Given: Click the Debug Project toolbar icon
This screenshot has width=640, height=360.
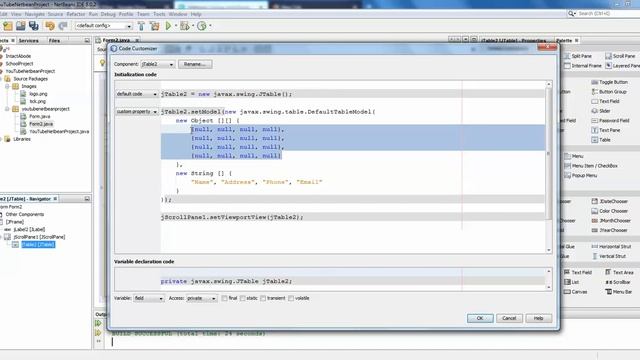Looking at the screenshot, I should tap(184, 26).
